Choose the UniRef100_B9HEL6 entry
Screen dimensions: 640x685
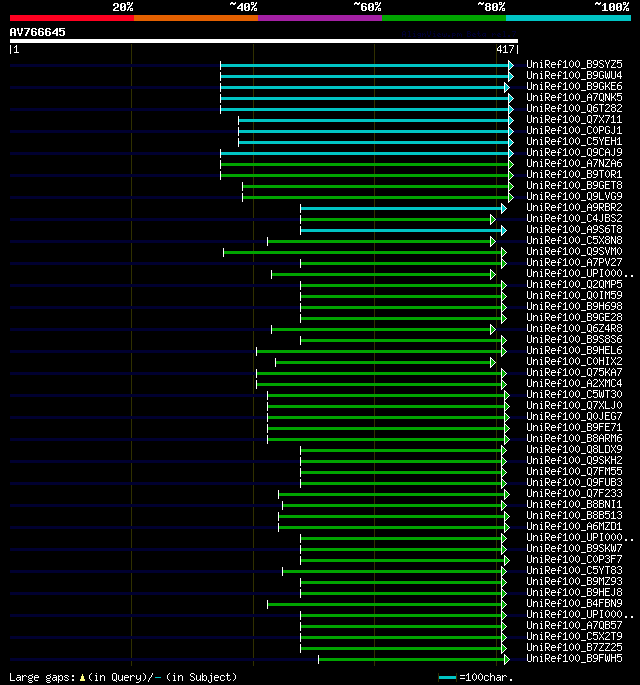click(574, 350)
